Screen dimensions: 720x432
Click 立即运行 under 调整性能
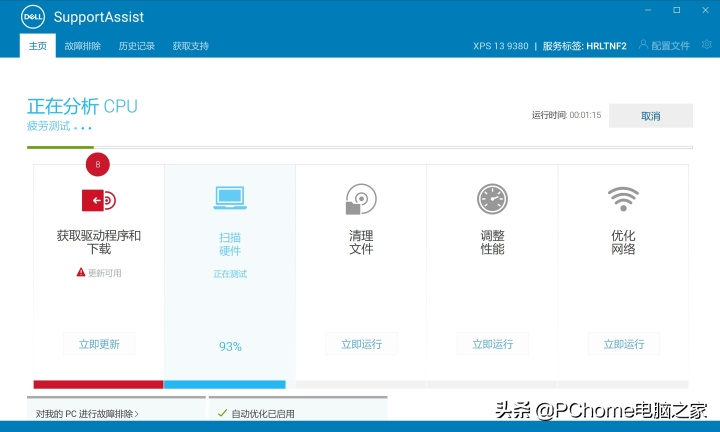[493, 344]
